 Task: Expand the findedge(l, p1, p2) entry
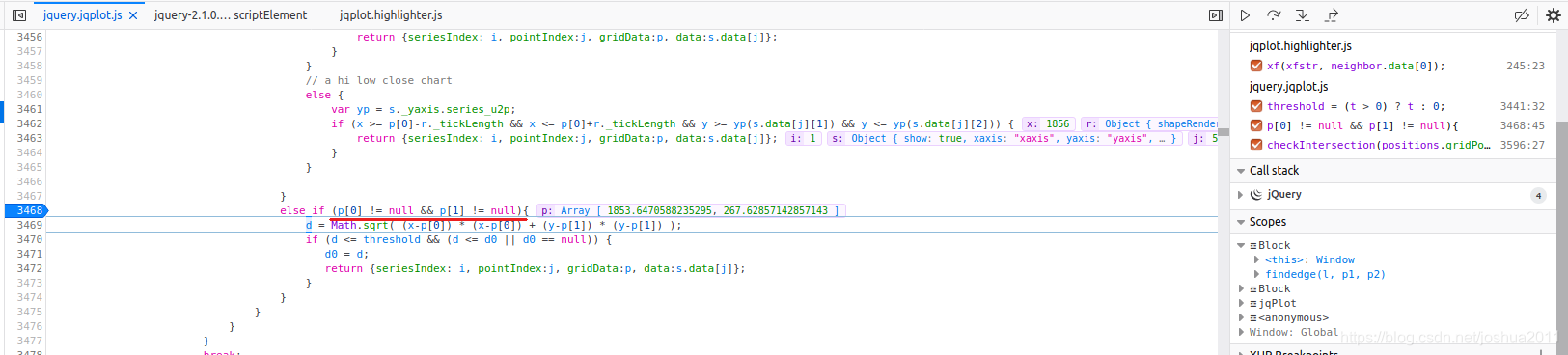click(1256, 275)
